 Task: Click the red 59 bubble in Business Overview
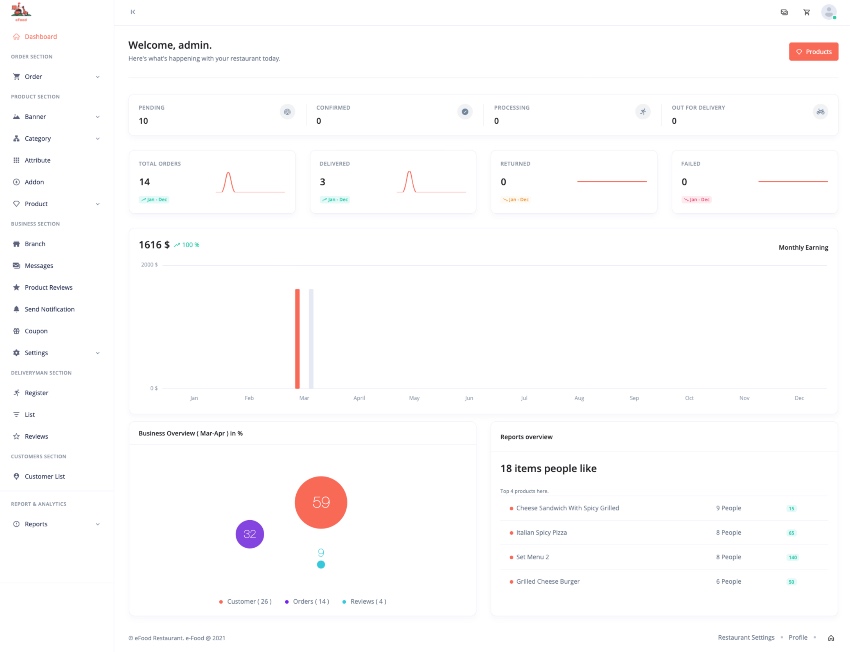coord(320,502)
